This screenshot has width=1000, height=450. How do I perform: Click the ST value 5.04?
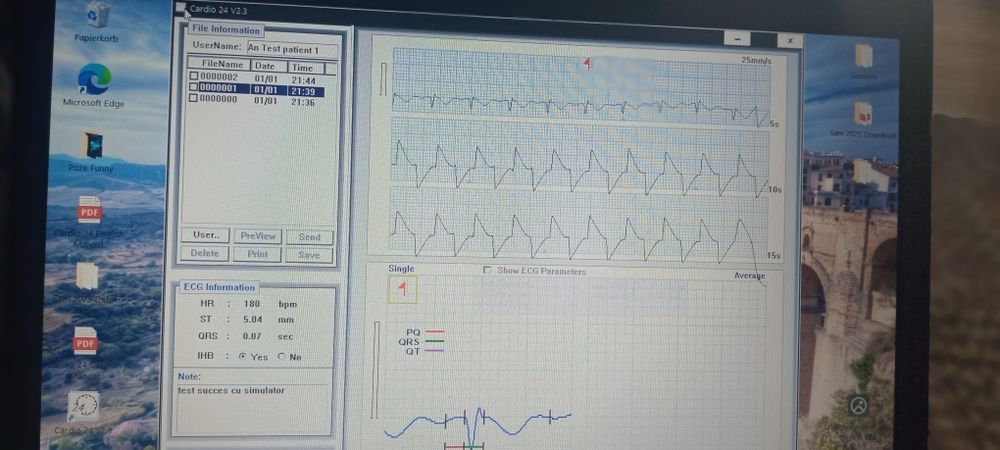point(253,319)
